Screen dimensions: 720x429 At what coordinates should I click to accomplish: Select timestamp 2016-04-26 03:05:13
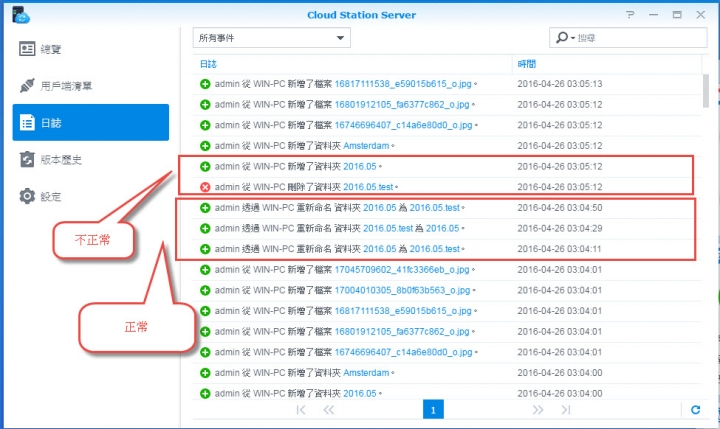coord(559,84)
